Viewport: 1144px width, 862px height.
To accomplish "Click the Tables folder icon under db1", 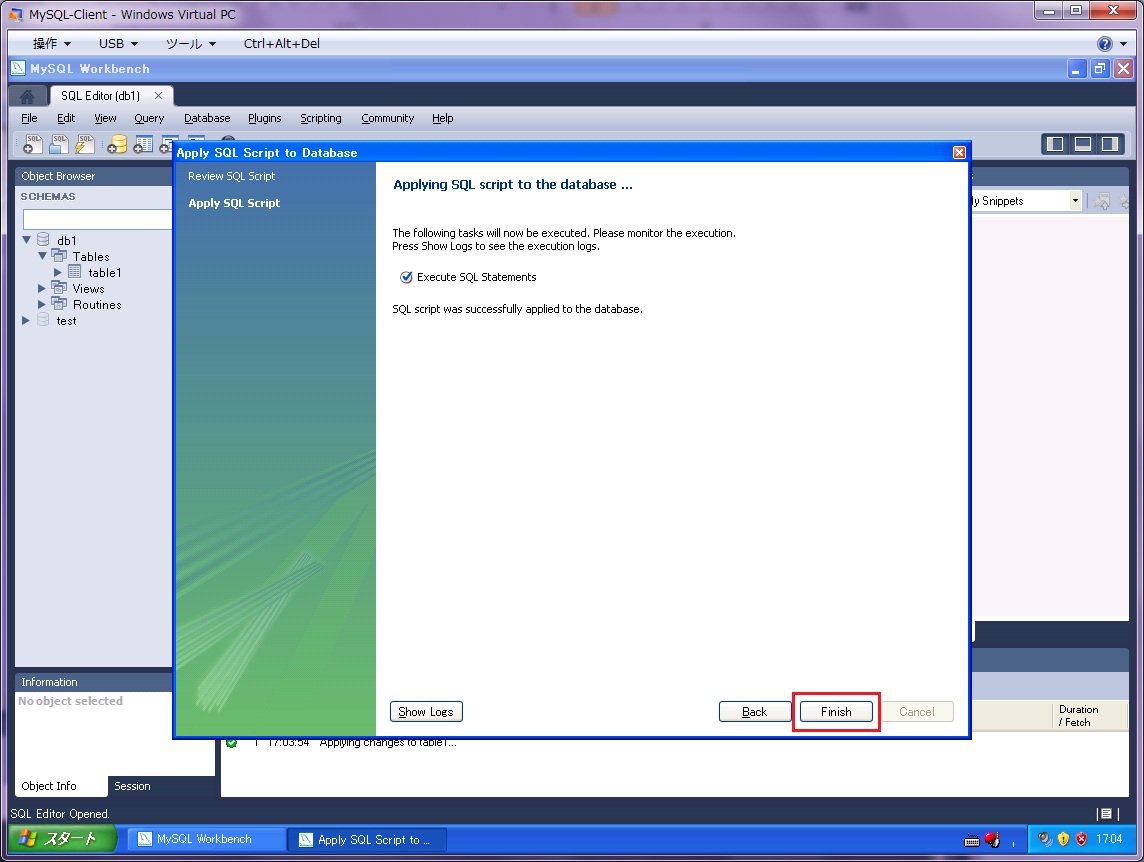I will 59,255.
